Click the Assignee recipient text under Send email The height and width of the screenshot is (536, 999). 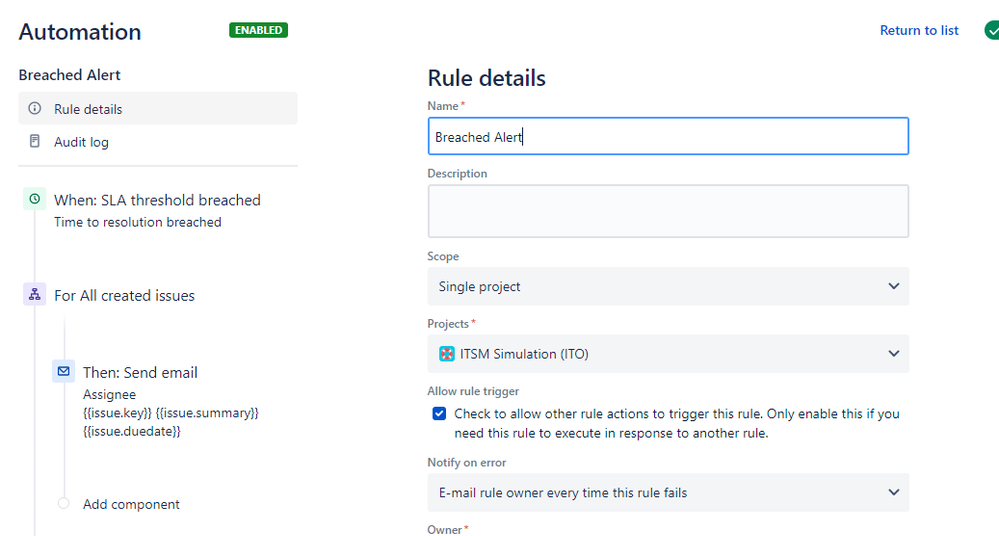[x=109, y=395]
